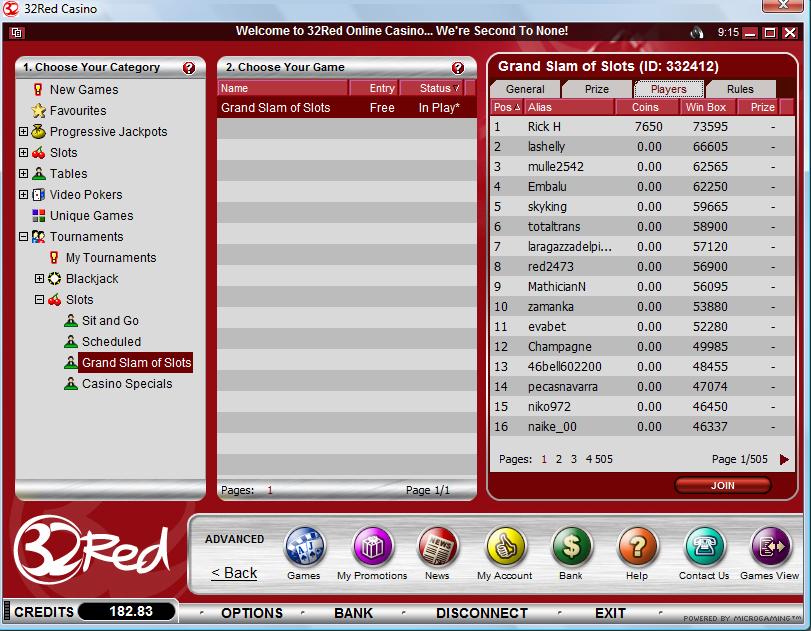The image size is (811, 631).
Task: Click the Tournaments people icon
Action: (38, 236)
